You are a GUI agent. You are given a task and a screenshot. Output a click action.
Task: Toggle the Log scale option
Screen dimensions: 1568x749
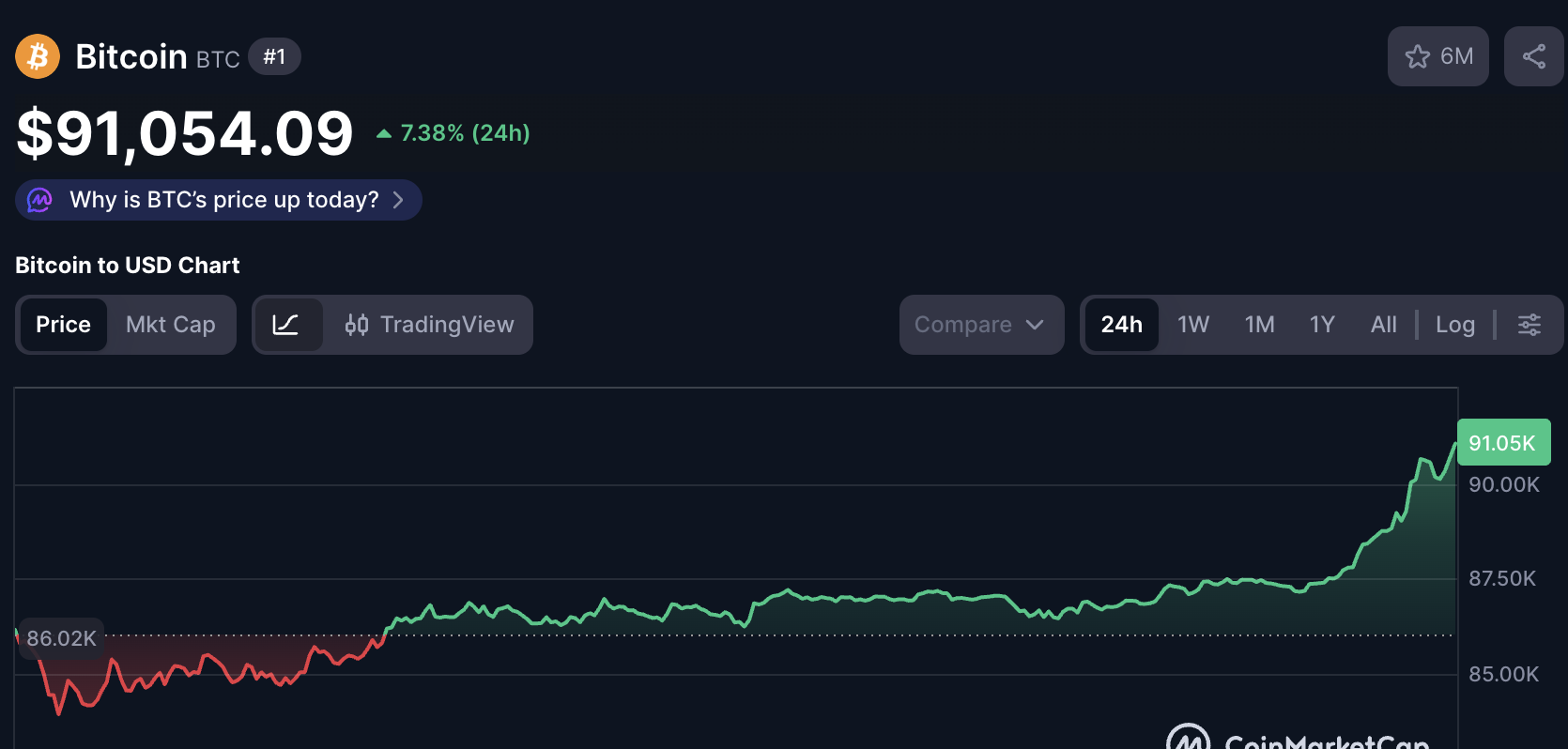[x=1454, y=325]
